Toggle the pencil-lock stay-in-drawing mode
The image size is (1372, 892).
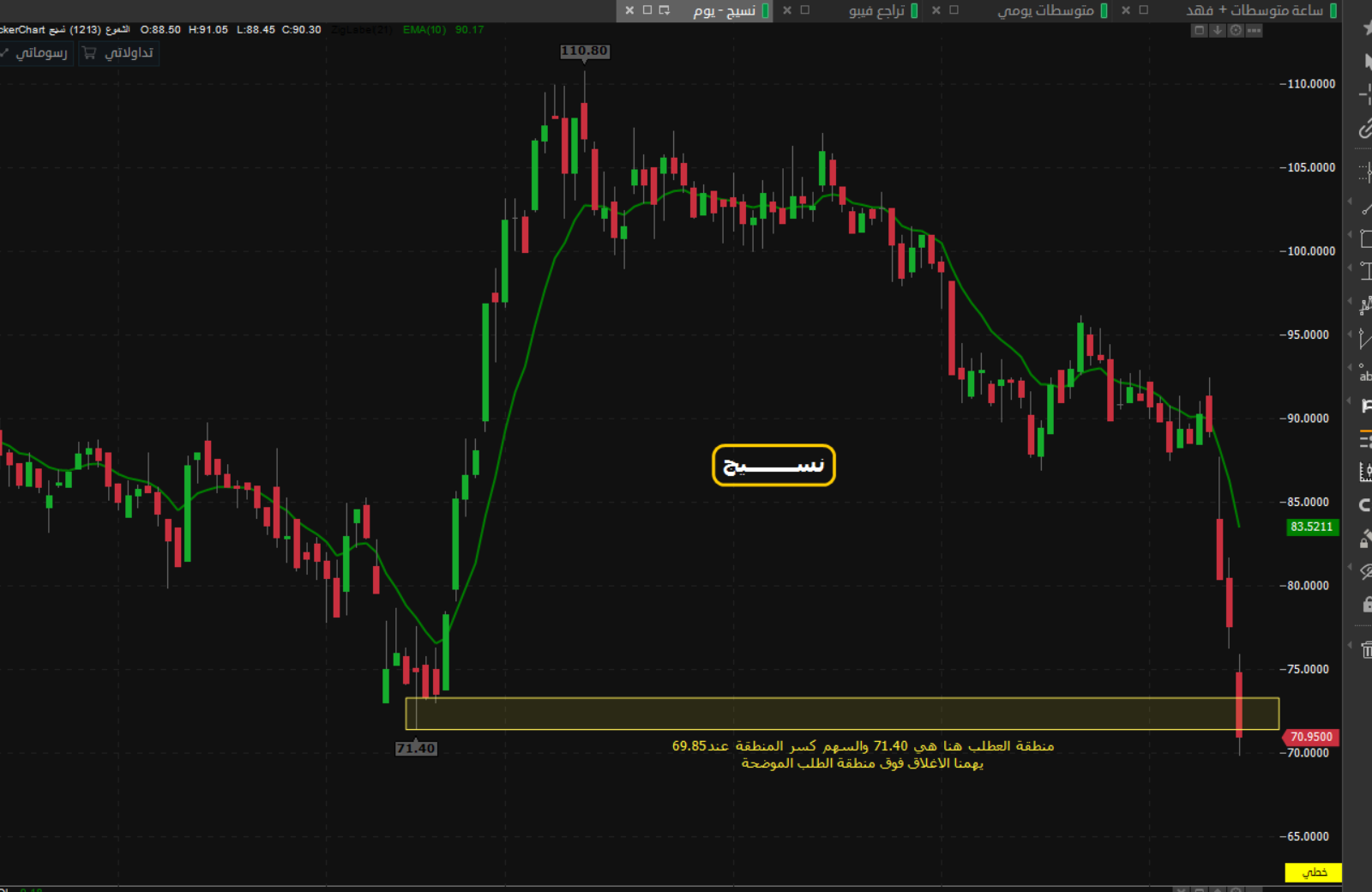coord(1366,539)
